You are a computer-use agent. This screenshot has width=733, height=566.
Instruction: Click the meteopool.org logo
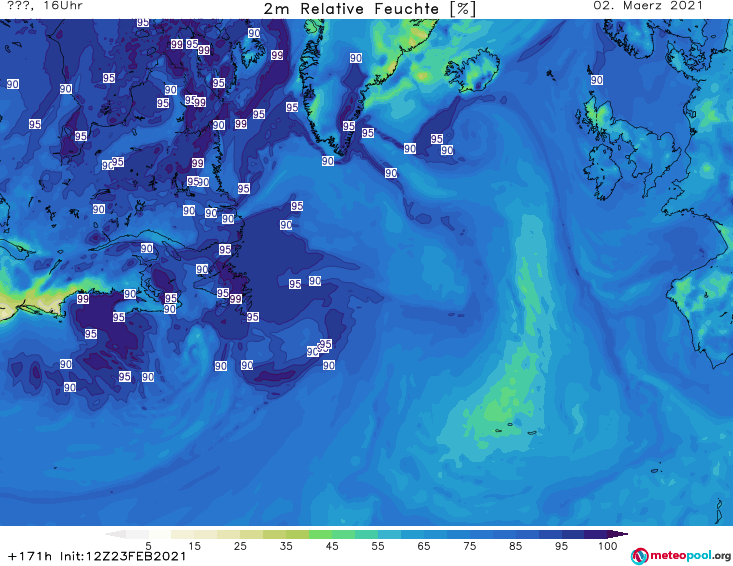[x=681, y=556]
